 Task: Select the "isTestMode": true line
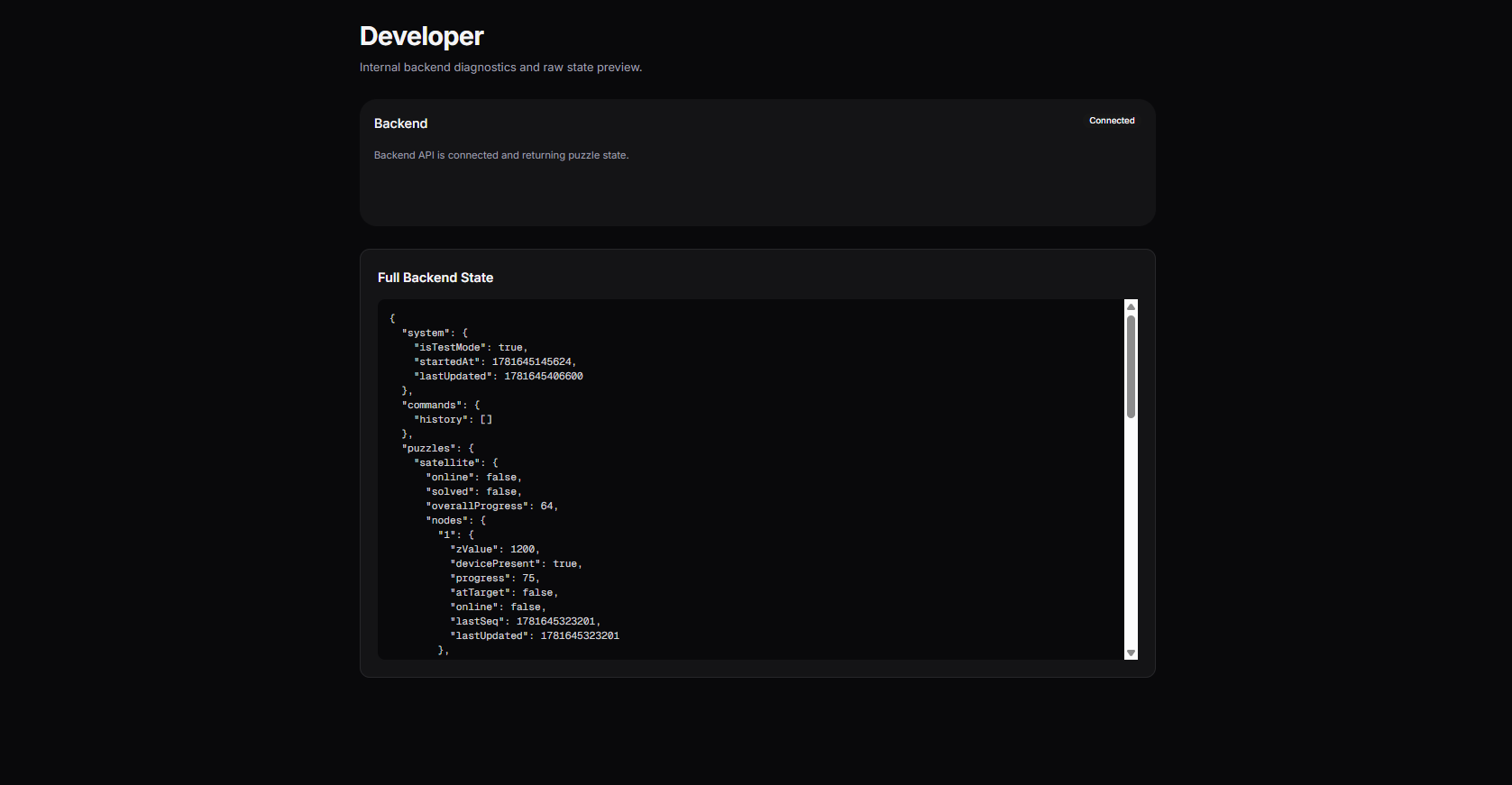click(x=471, y=347)
